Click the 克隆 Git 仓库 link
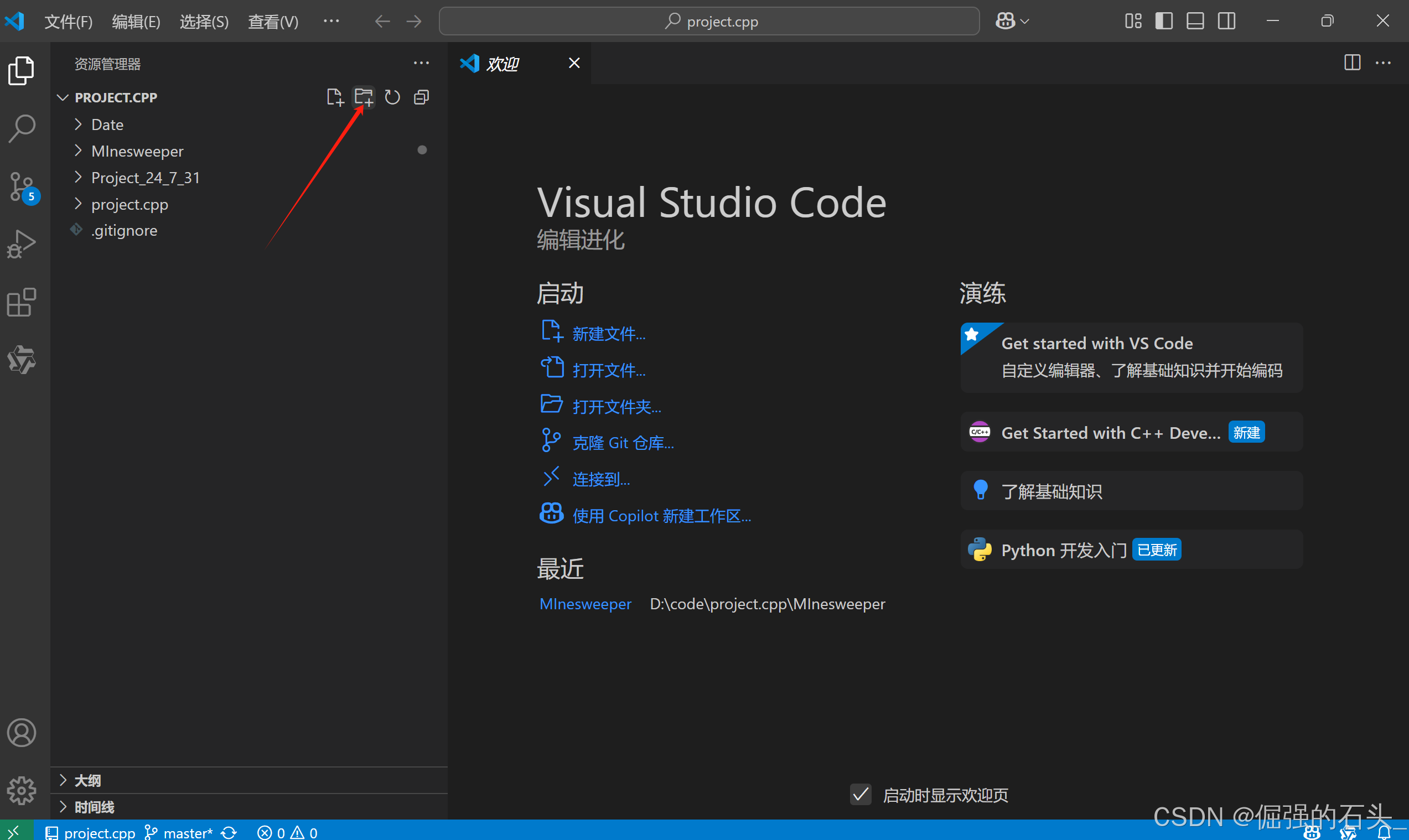Image resolution: width=1409 pixels, height=840 pixels. click(623, 443)
